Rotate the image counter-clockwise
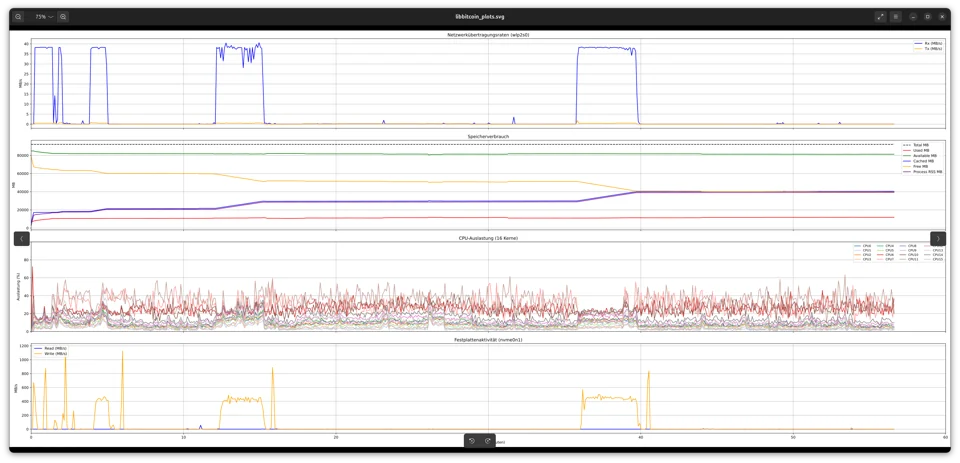This screenshot has height=463, width=960. 472,440
